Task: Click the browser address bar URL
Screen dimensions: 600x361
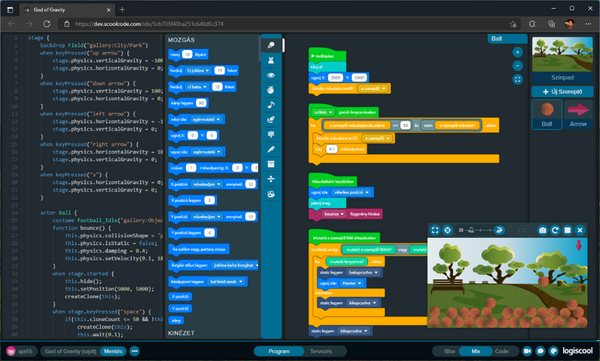Action: point(149,24)
